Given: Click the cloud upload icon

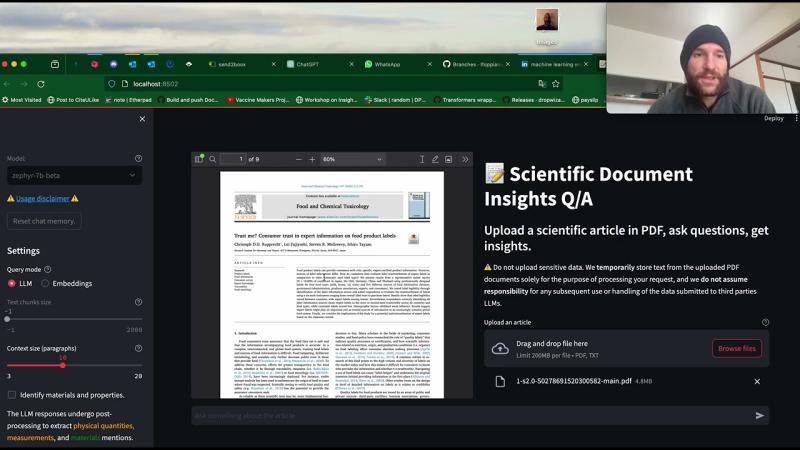Looking at the screenshot, I should pos(500,348).
